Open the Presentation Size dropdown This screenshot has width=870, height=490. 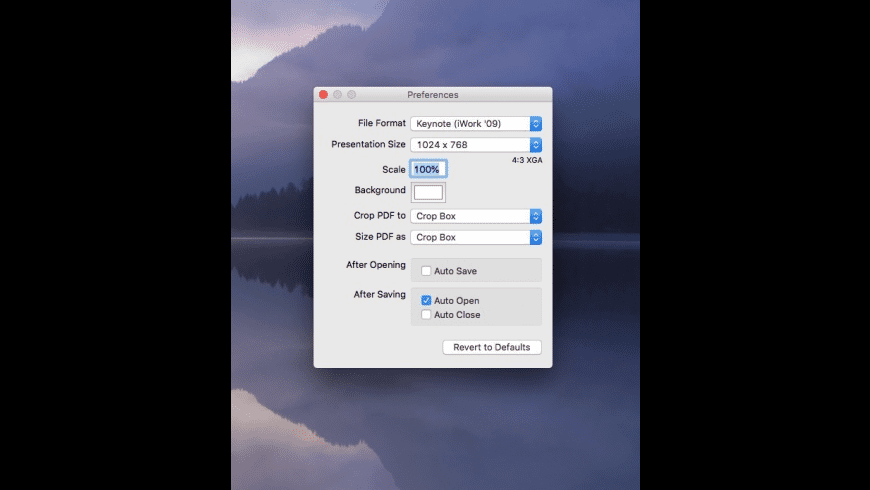click(x=476, y=144)
